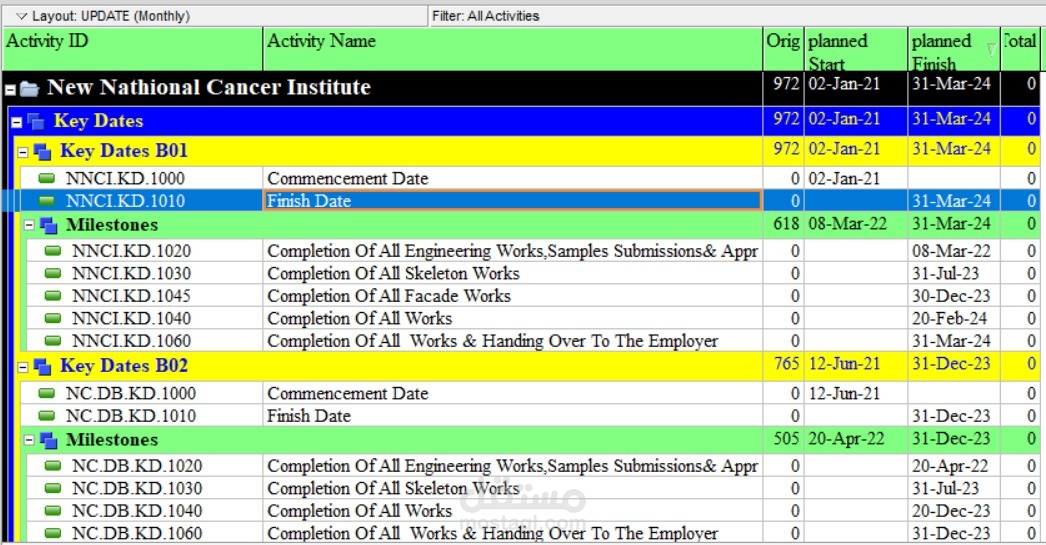Click the planned Finish column header
Screen dimensions: 1046x545
954,49
